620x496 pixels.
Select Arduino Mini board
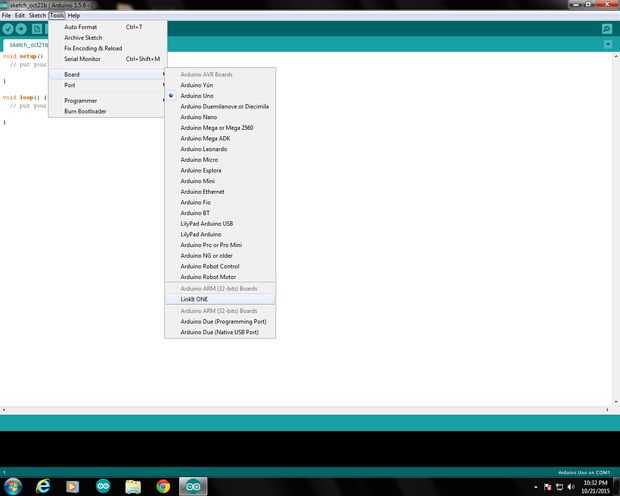click(x=220, y=181)
